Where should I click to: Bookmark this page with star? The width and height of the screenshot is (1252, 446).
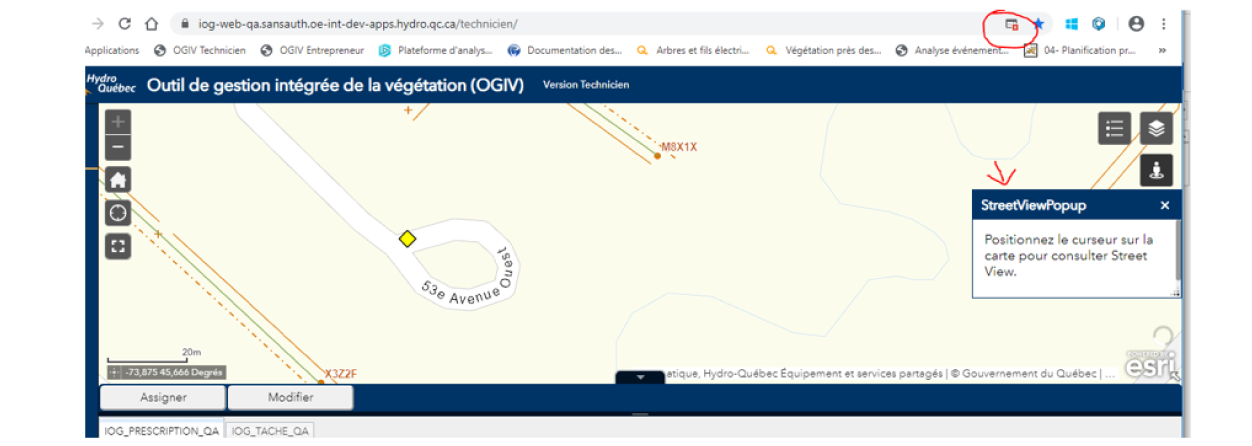point(1039,23)
